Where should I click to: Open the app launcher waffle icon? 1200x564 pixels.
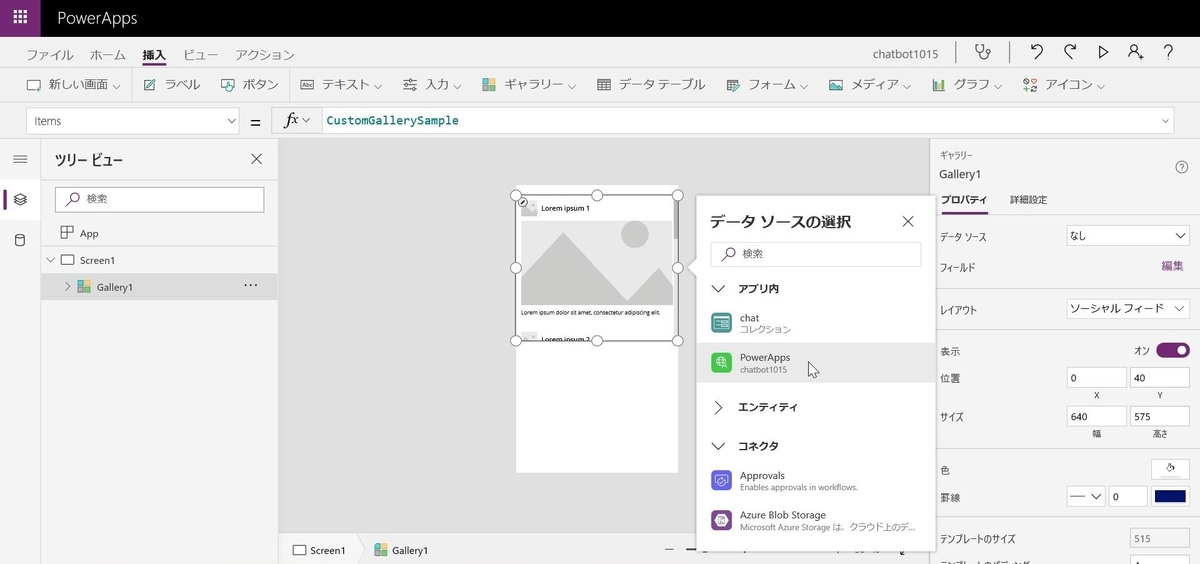[20, 18]
